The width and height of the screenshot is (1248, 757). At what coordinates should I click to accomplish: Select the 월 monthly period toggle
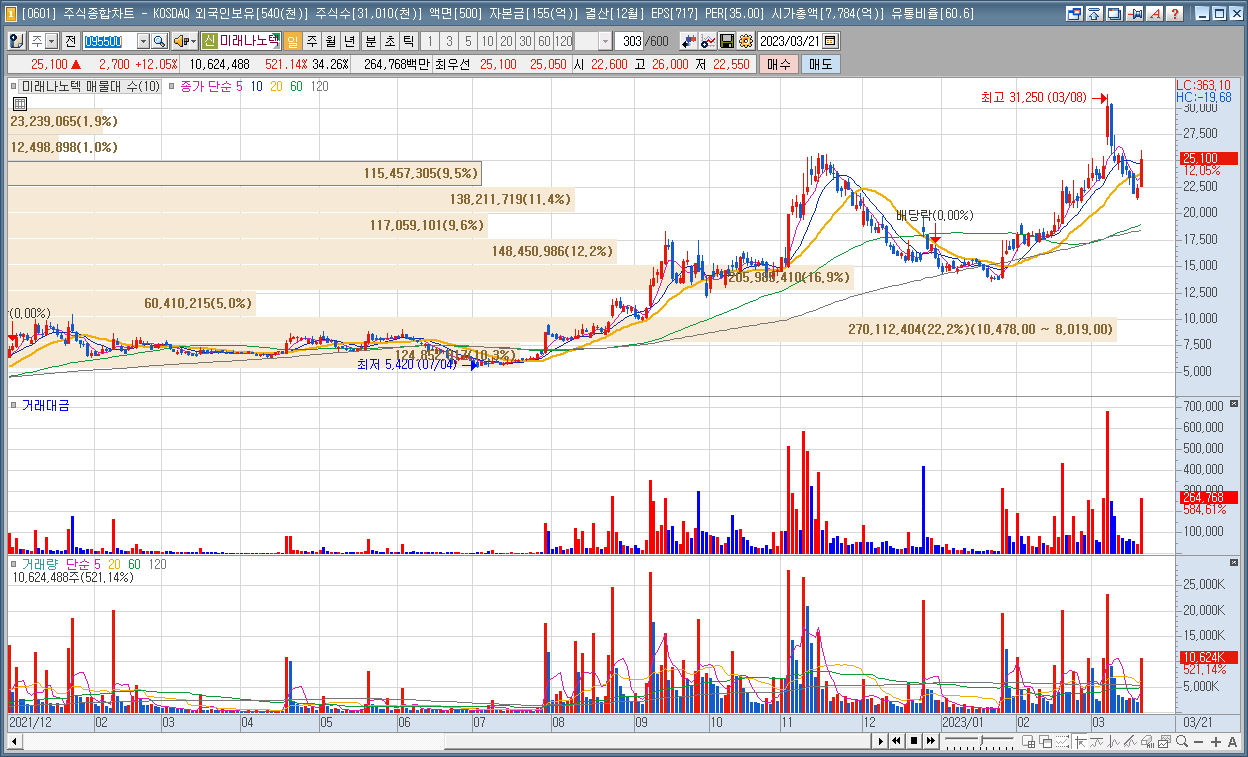point(330,41)
